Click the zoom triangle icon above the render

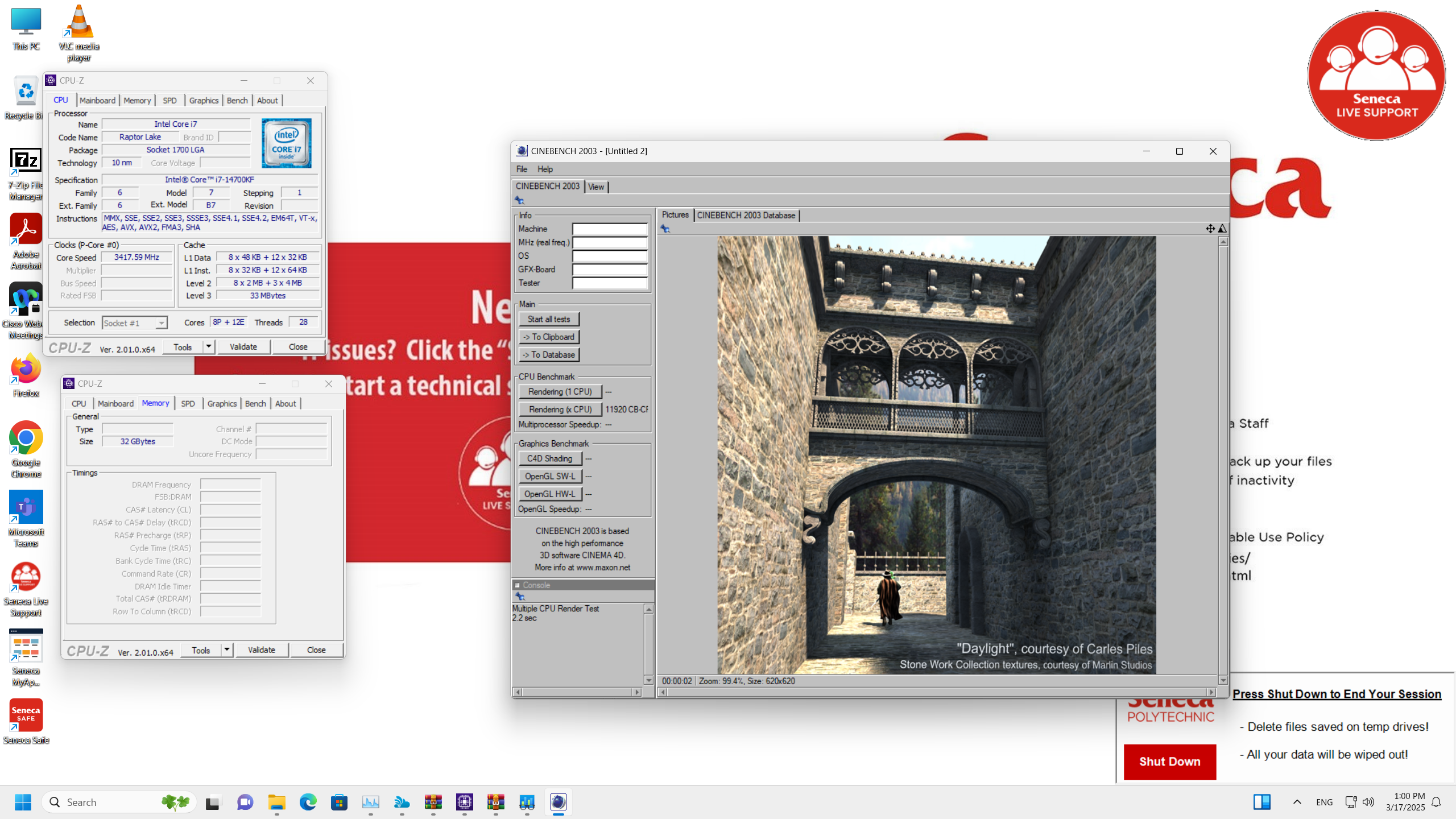(1222, 229)
